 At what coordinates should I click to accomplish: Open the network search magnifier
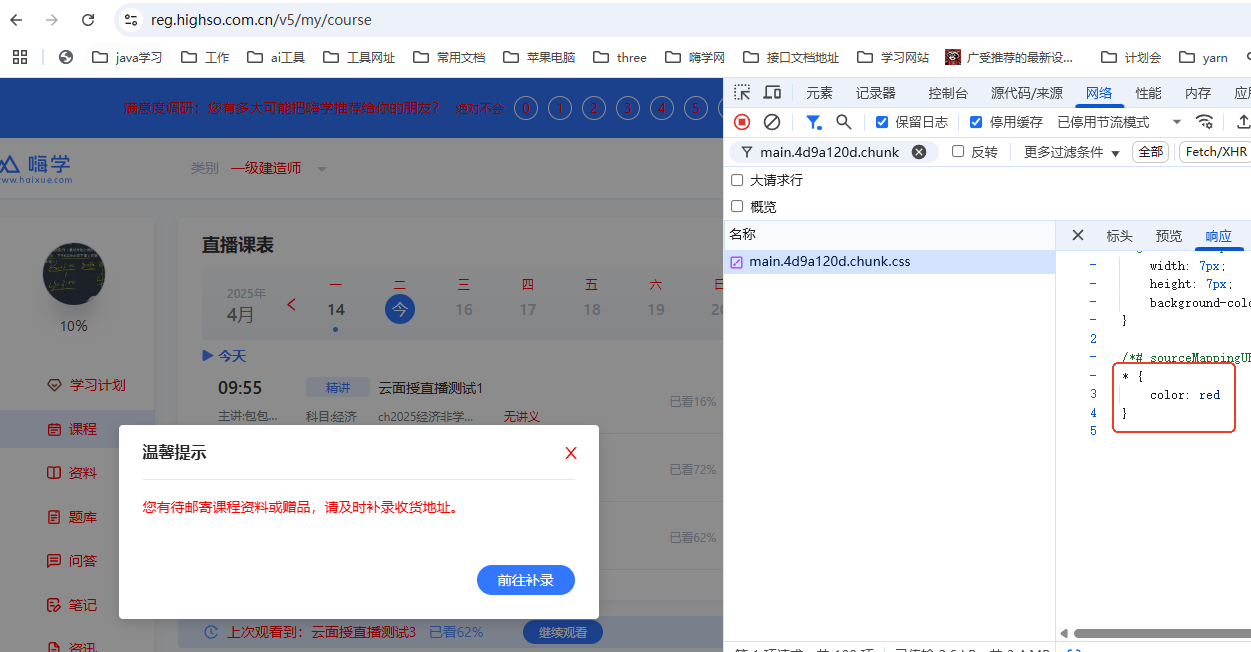click(x=844, y=122)
